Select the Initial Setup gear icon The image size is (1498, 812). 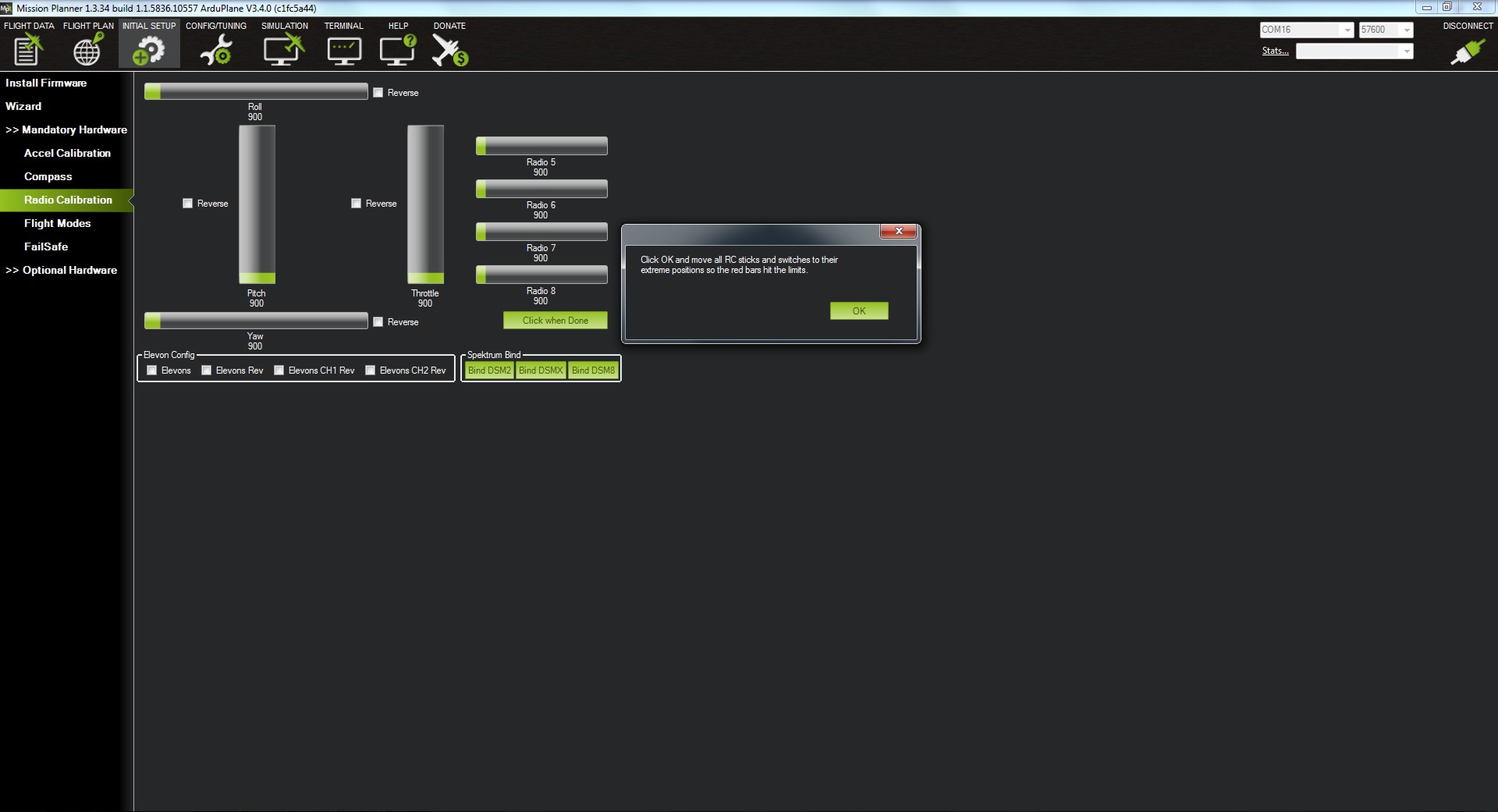tap(148, 51)
